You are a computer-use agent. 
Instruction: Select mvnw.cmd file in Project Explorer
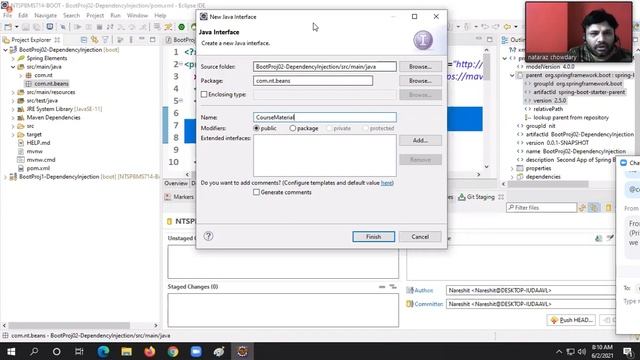point(41,160)
